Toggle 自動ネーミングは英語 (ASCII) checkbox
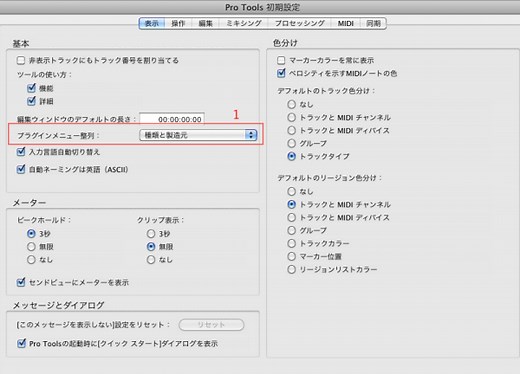The image size is (520, 374). click(21, 169)
